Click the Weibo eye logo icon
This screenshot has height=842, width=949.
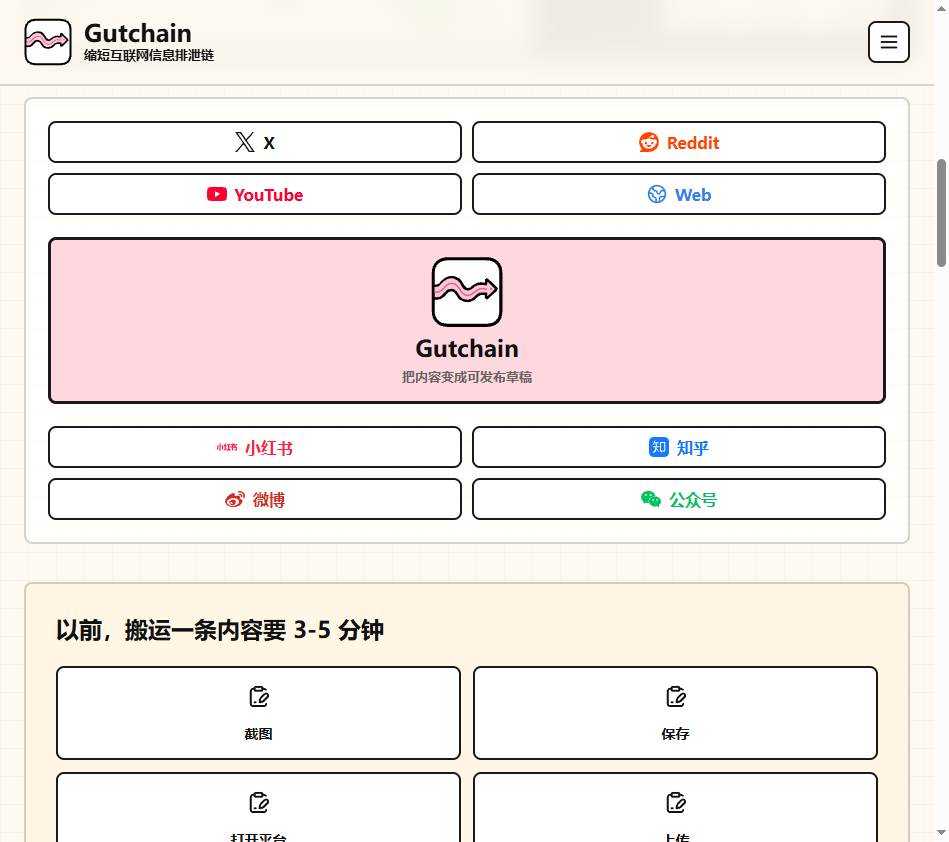pos(235,499)
